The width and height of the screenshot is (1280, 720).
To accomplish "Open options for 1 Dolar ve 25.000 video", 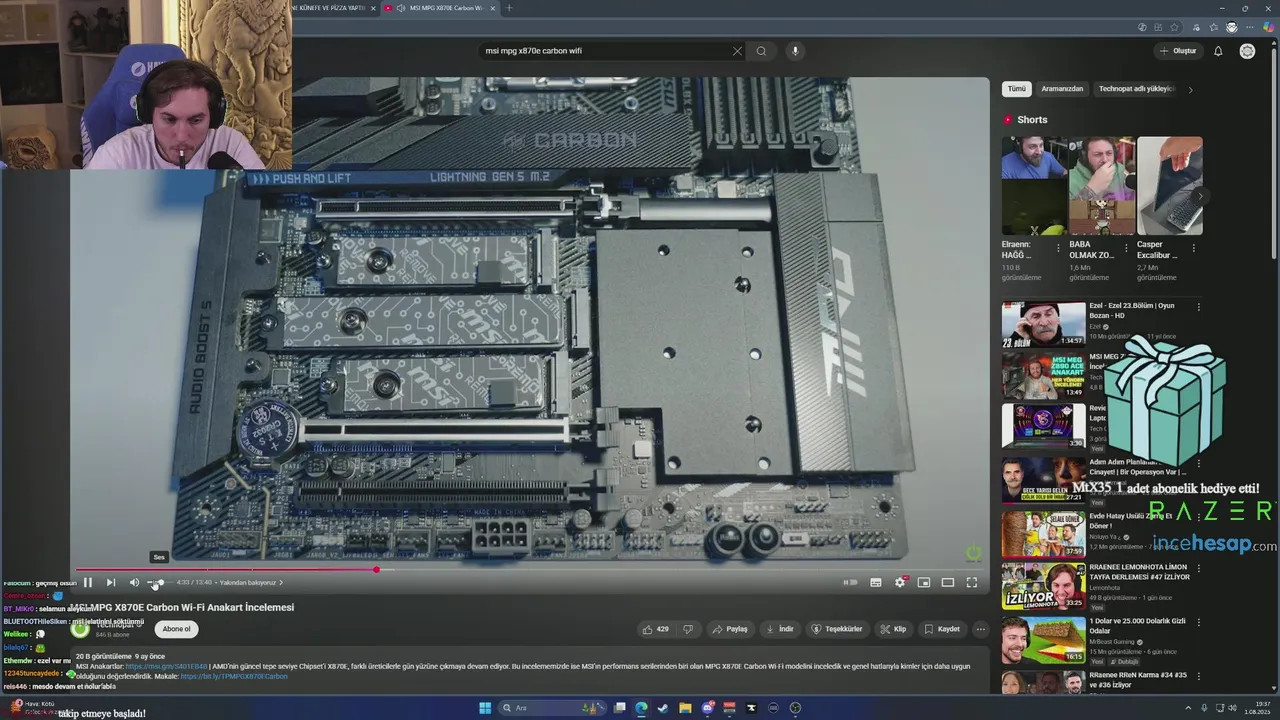I will click(x=1199, y=621).
